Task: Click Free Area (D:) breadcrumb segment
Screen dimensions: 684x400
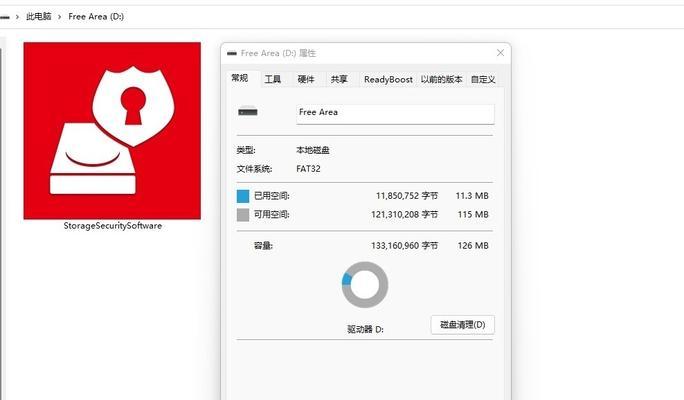Action: point(96,17)
